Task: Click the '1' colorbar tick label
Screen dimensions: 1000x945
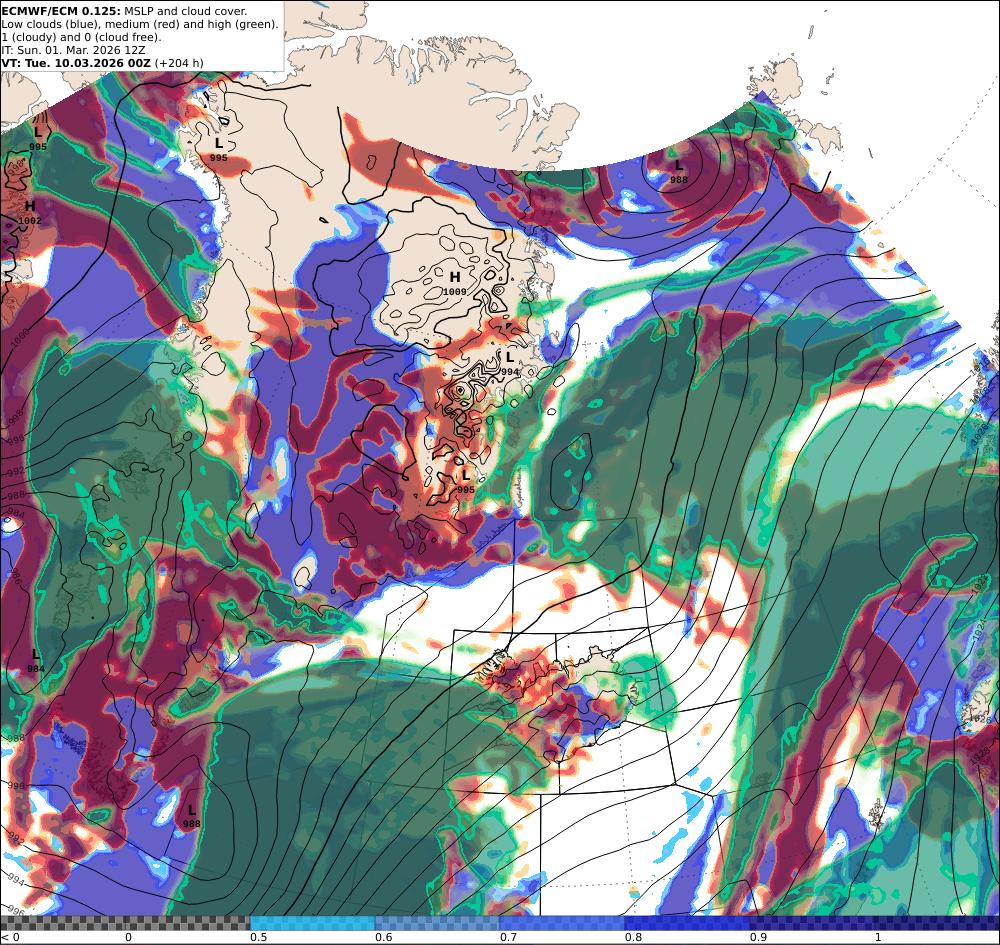Action: (x=878, y=937)
